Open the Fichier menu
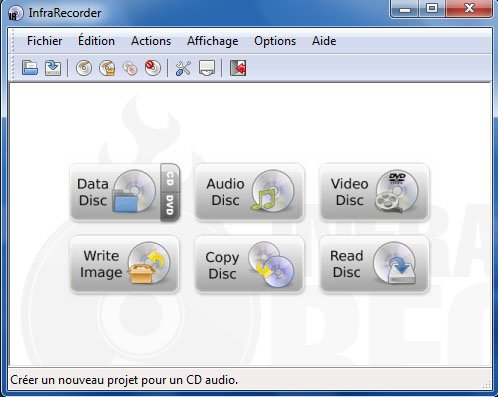 click(x=44, y=41)
